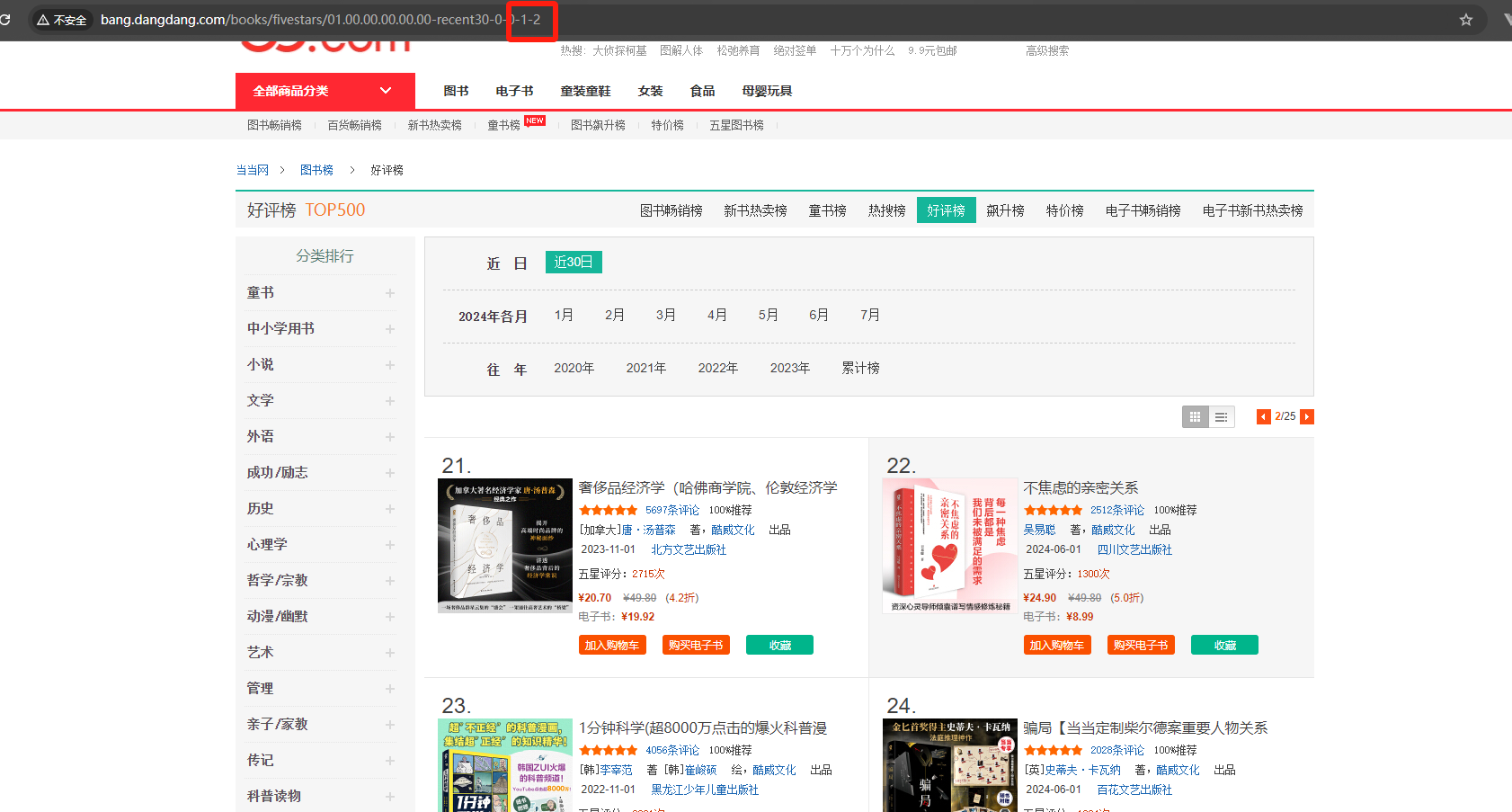Add 奢侈品经济学 to cart
The width and height of the screenshot is (1512, 812).
pos(612,645)
